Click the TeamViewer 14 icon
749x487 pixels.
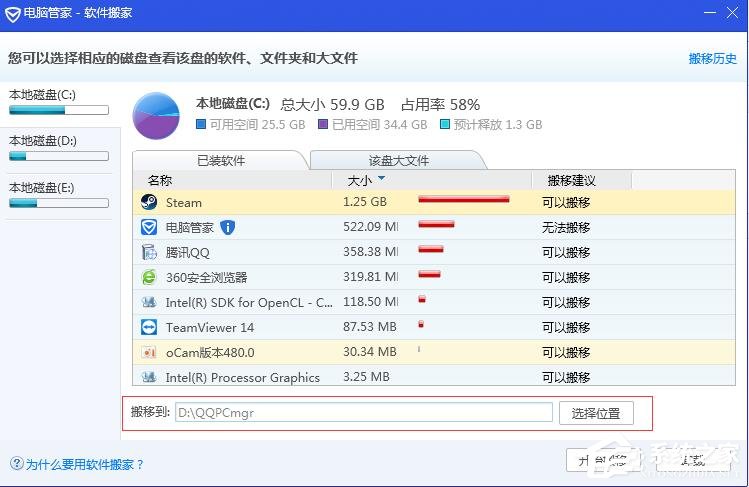149,327
